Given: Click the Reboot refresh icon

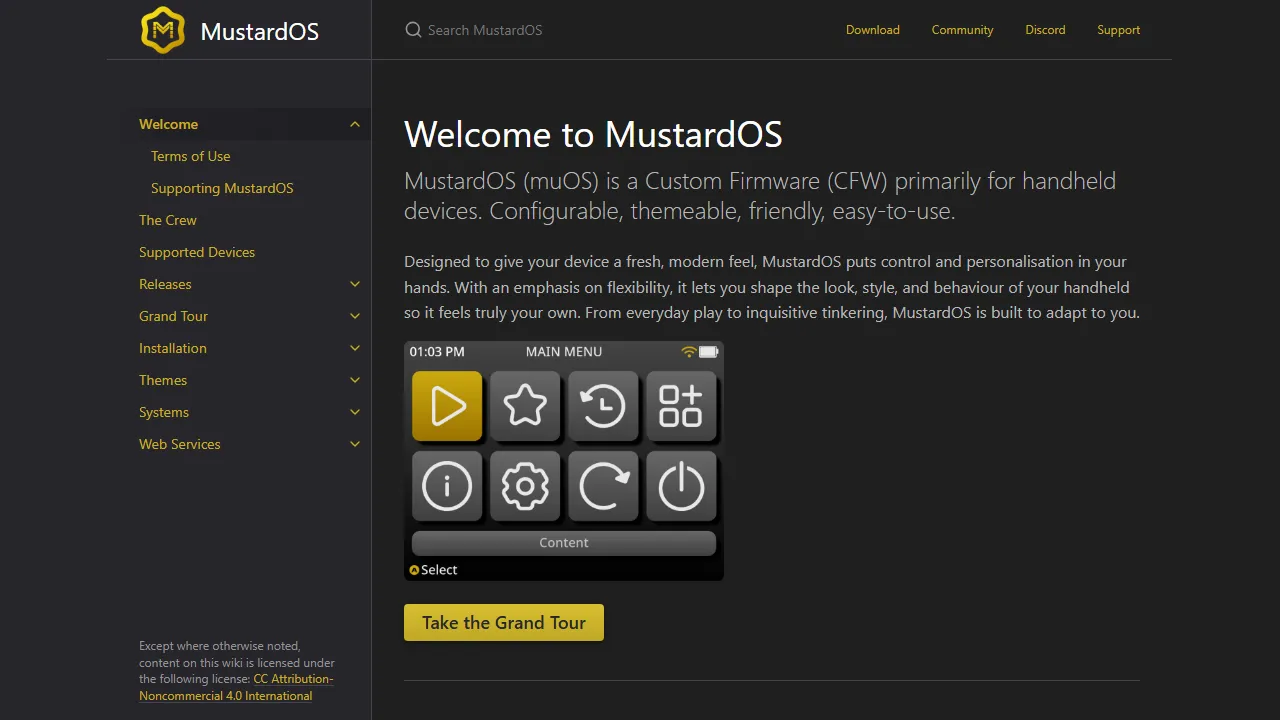Looking at the screenshot, I should pos(603,487).
